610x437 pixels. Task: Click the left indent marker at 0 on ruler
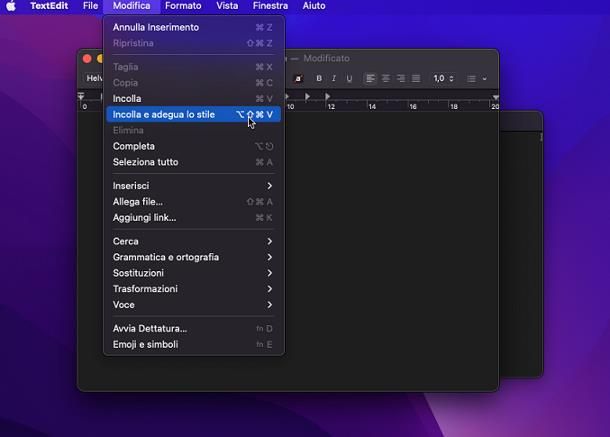[81, 96]
